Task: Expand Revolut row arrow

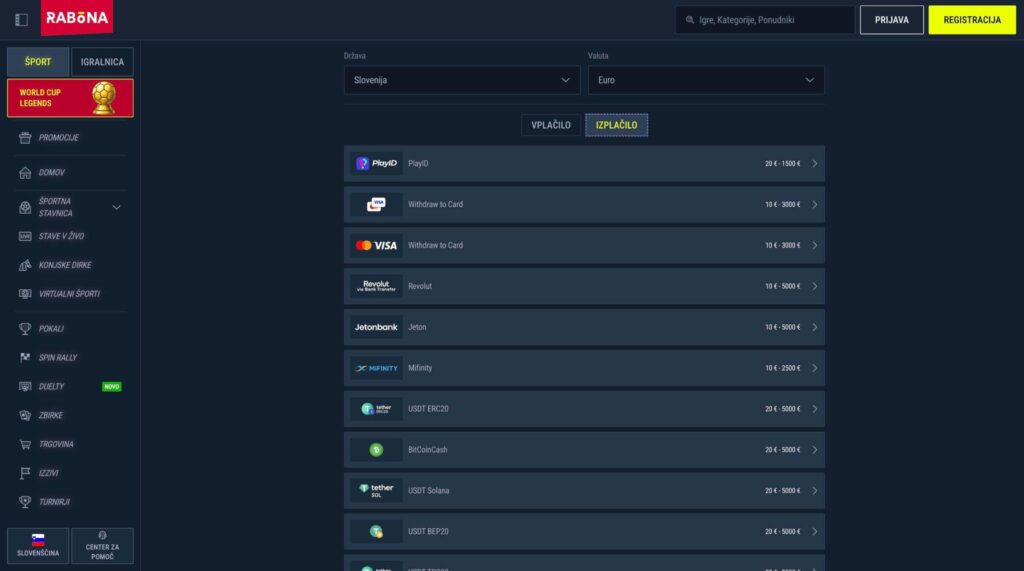Action: coord(814,286)
